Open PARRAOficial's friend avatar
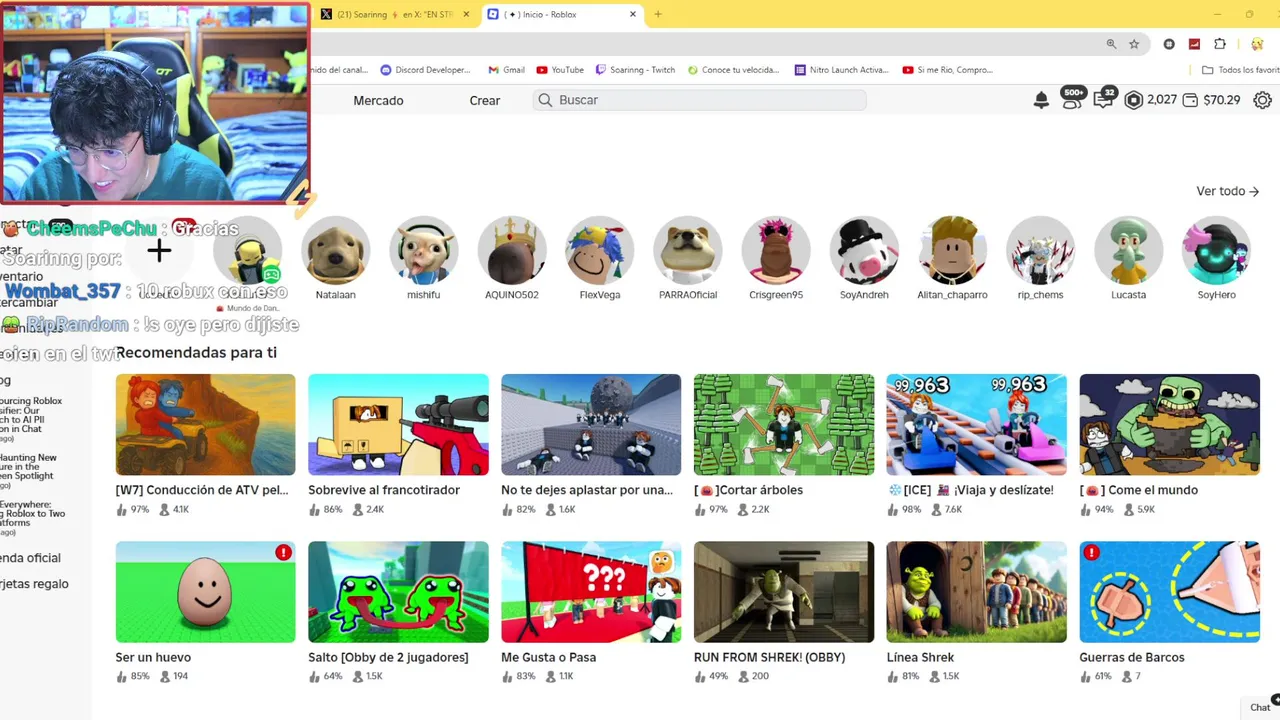1280x720 pixels. point(688,250)
